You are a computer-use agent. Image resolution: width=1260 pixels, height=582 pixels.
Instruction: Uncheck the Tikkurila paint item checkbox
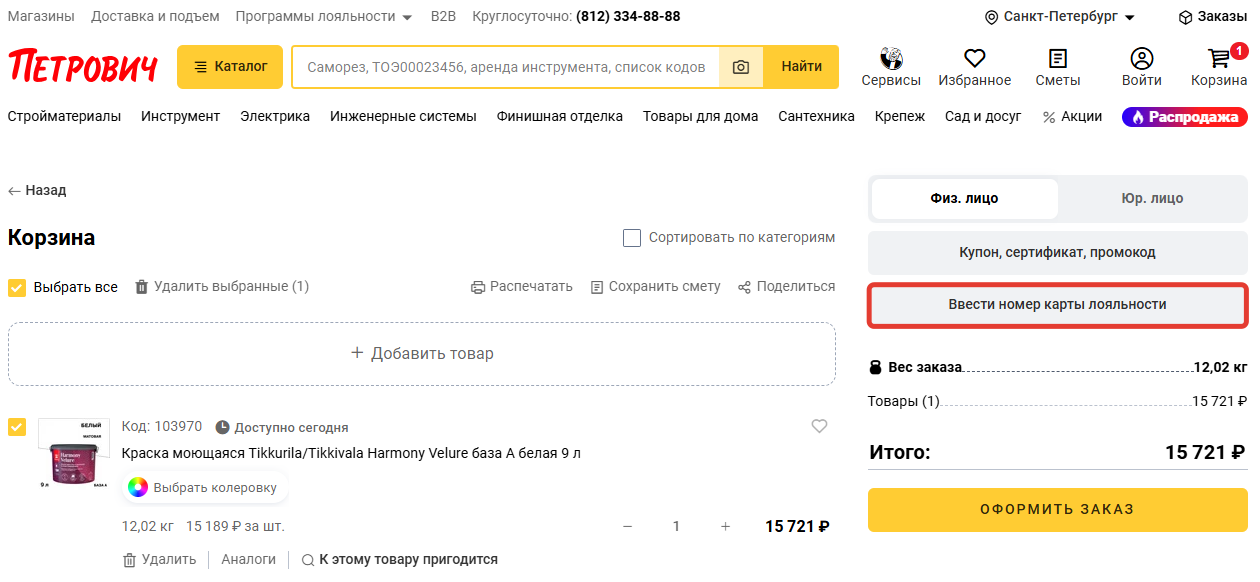[x=17, y=427]
